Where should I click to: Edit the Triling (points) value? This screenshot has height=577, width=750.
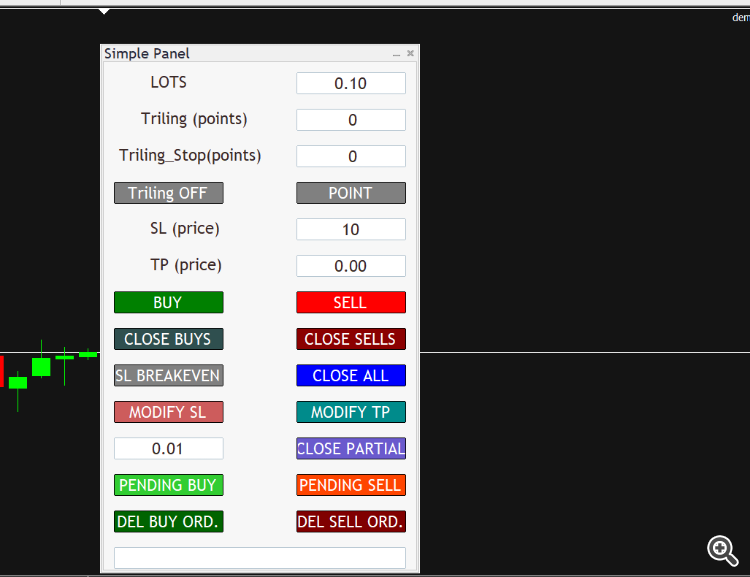[x=351, y=120]
